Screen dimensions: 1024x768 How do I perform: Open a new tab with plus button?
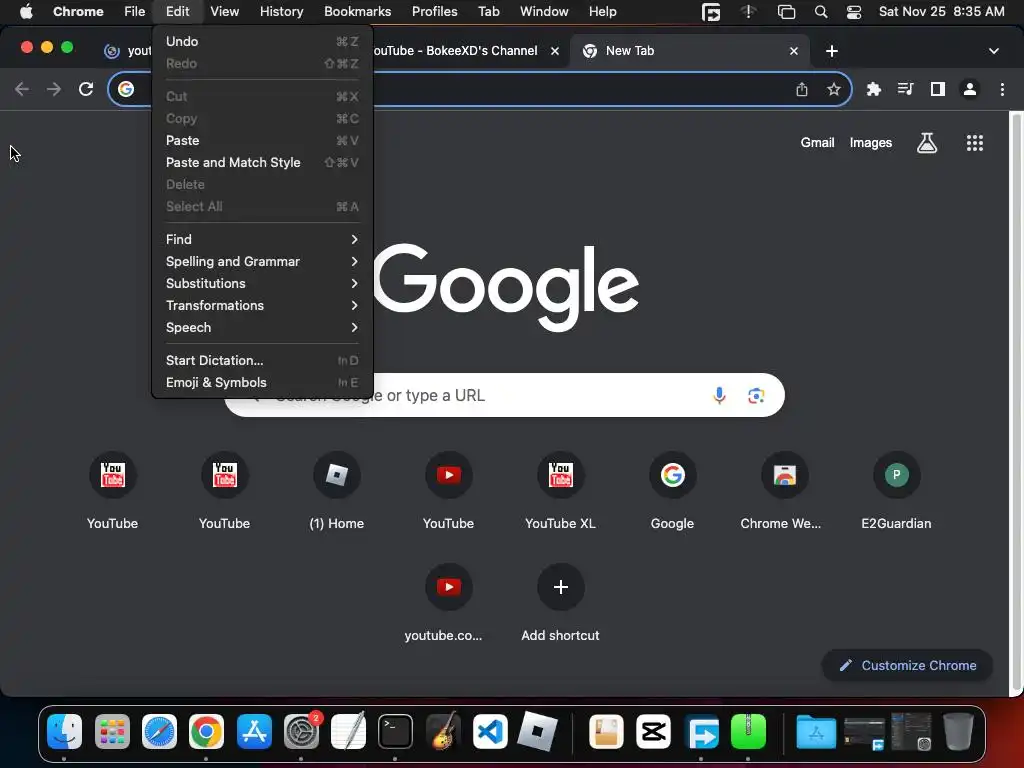[831, 51]
